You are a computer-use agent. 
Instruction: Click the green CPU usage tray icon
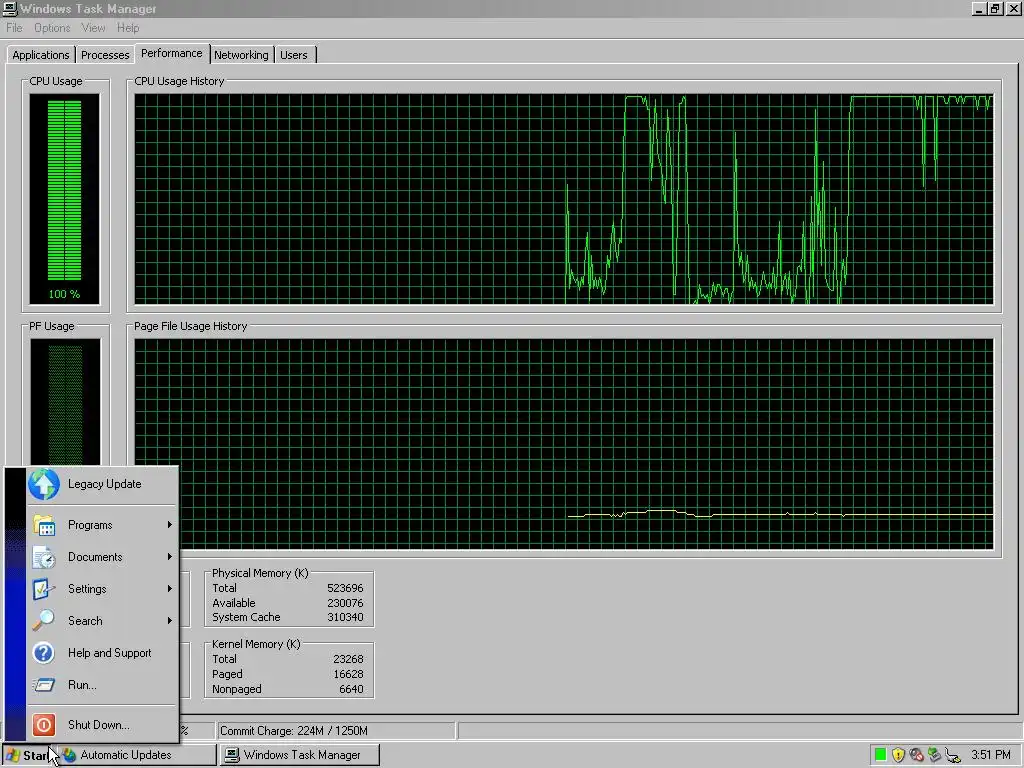tap(880, 755)
